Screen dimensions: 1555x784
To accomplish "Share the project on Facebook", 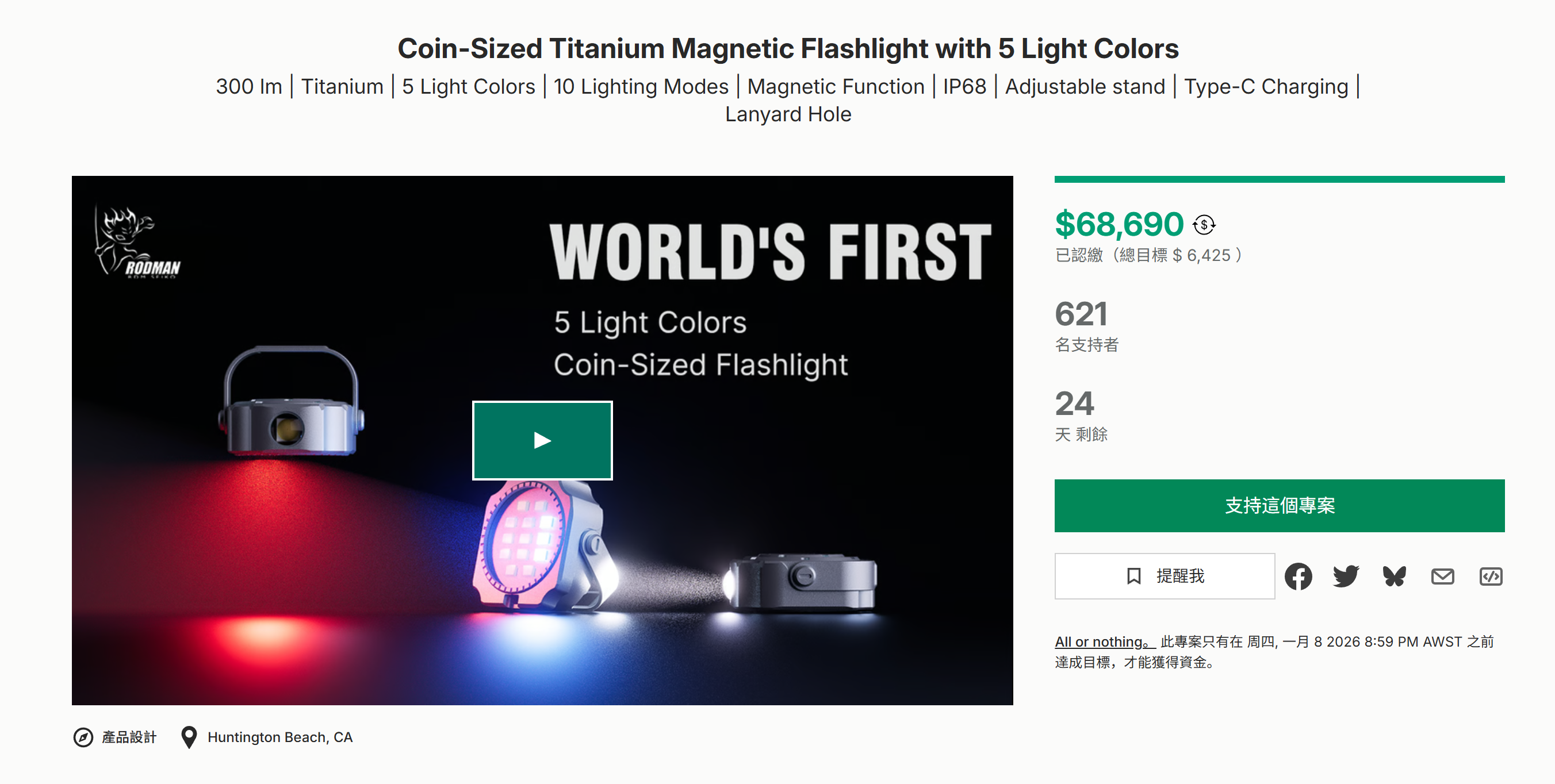I will coord(1298,577).
